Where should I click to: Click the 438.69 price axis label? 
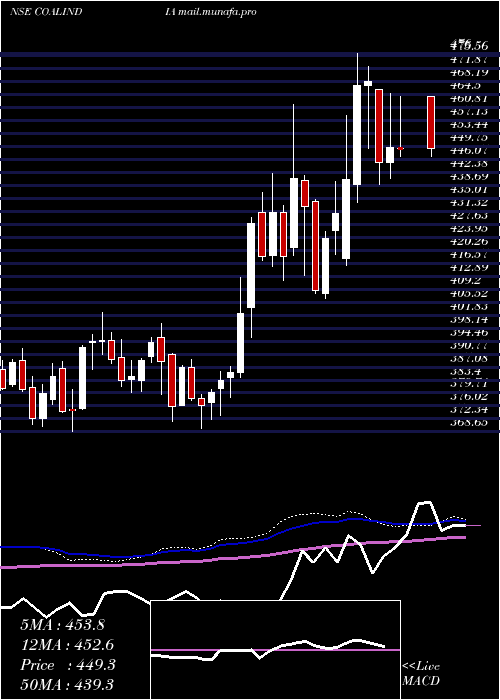pyautogui.click(x=469, y=178)
